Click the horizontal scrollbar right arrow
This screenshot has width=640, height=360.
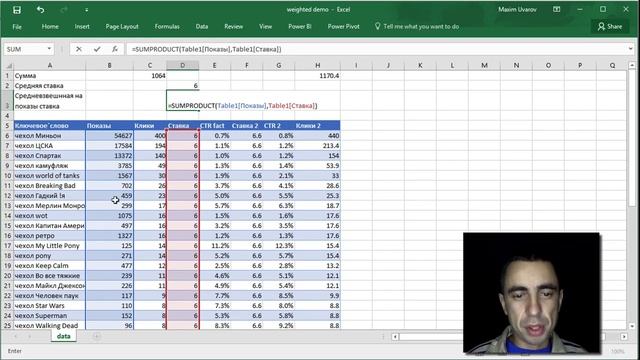pos(624,337)
